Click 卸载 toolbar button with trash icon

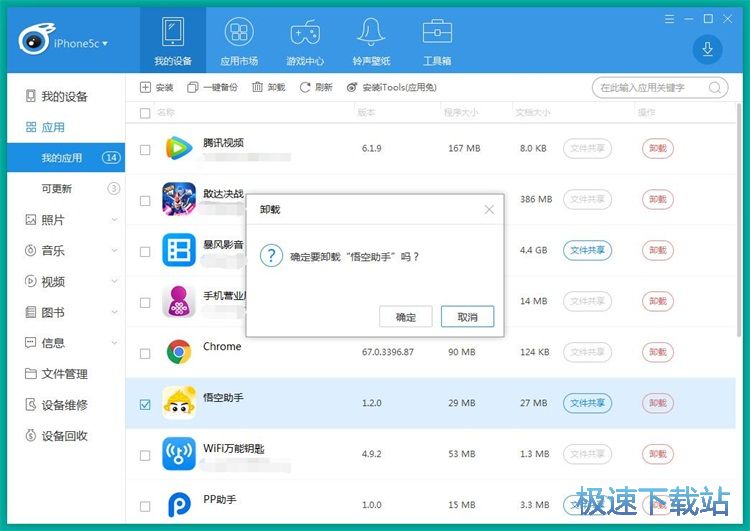click(268, 87)
